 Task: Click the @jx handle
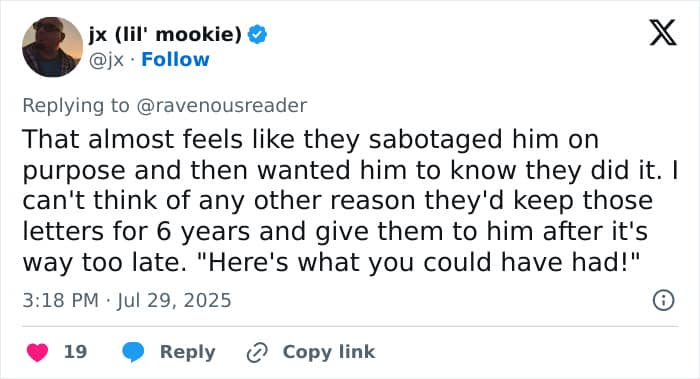tap(106, 60)
